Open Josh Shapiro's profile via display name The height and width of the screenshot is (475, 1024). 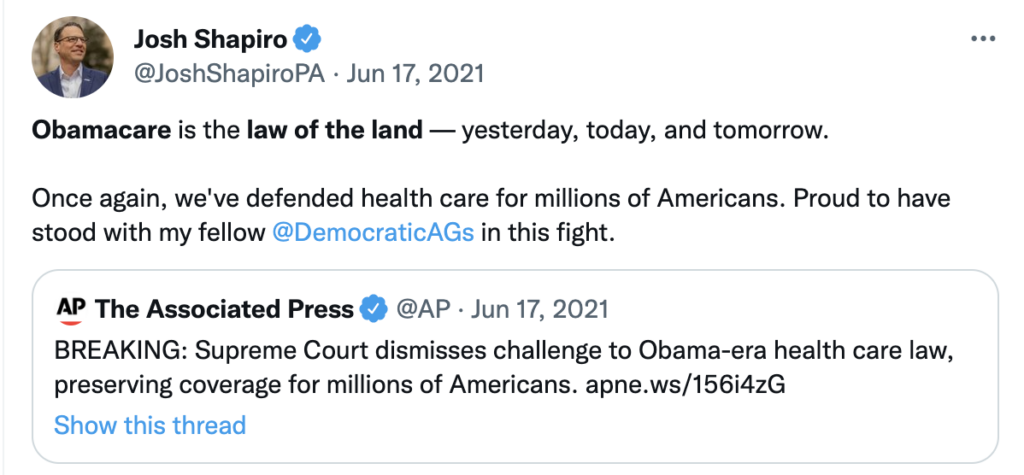pos(211,40)
